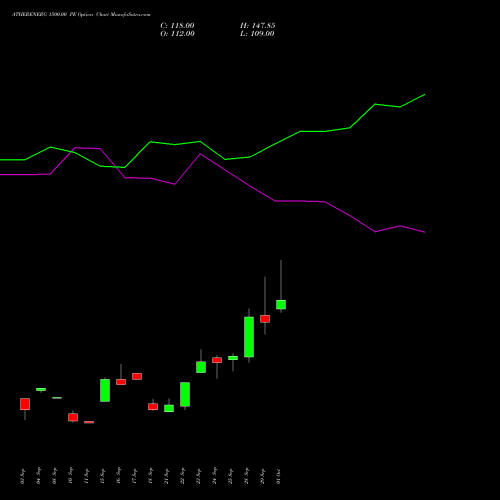The height and width of the screenshot is (500, 500).
Task: Click the green candle for 01 Oct
Action: pyautogui.click(x=281, y=305)
